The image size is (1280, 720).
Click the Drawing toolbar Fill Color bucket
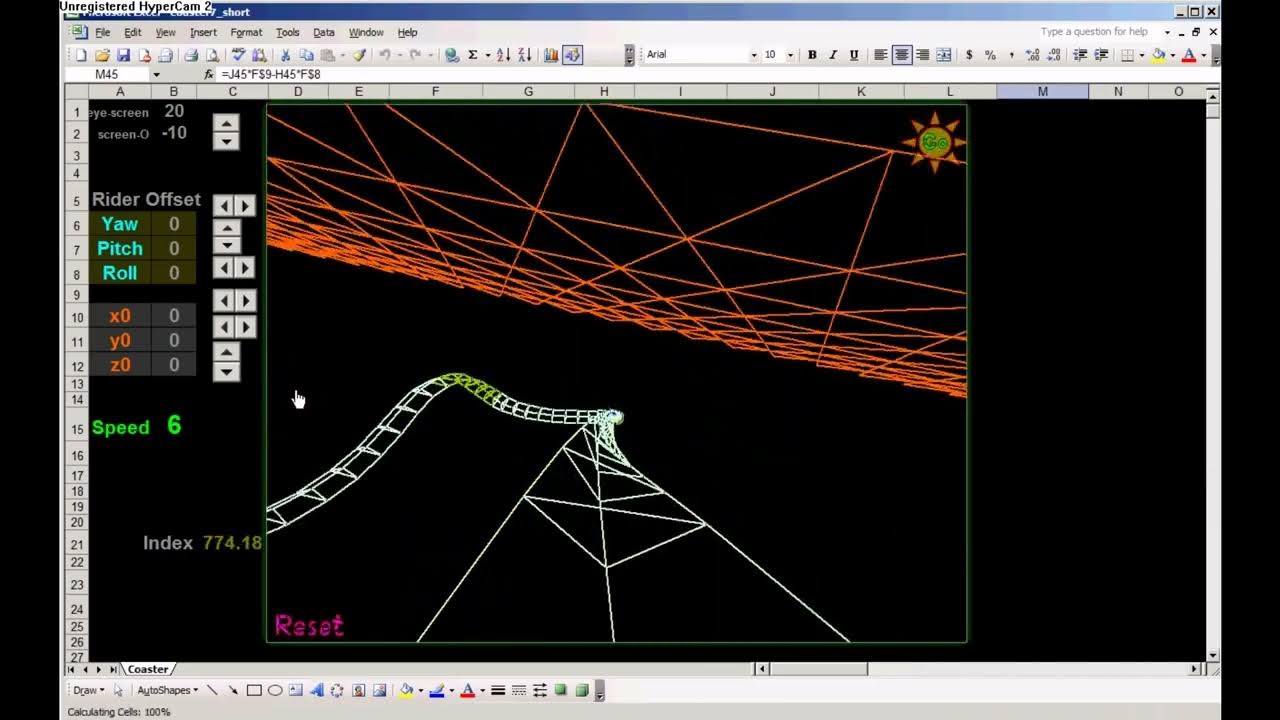tap(407, 690)
